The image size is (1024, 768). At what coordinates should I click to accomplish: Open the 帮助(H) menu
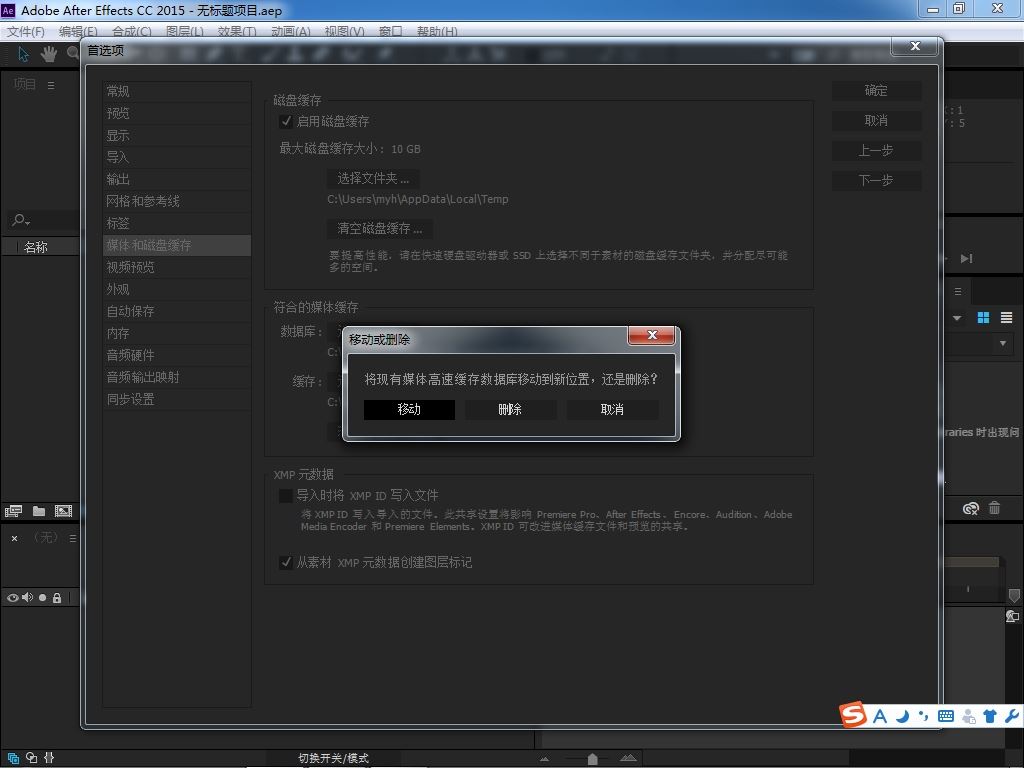[437, 31]
